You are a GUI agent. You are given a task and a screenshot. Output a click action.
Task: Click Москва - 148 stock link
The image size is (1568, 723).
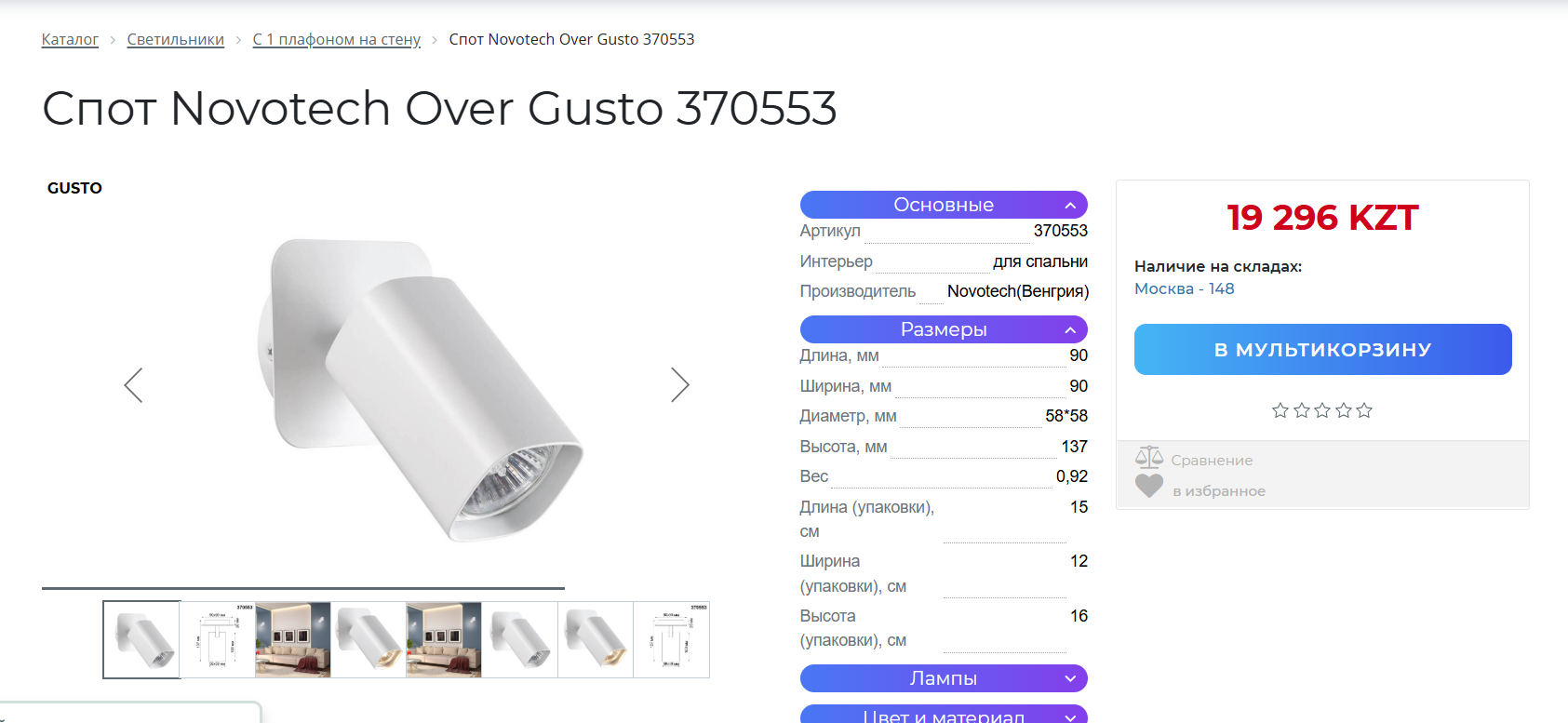point(1185,288)
